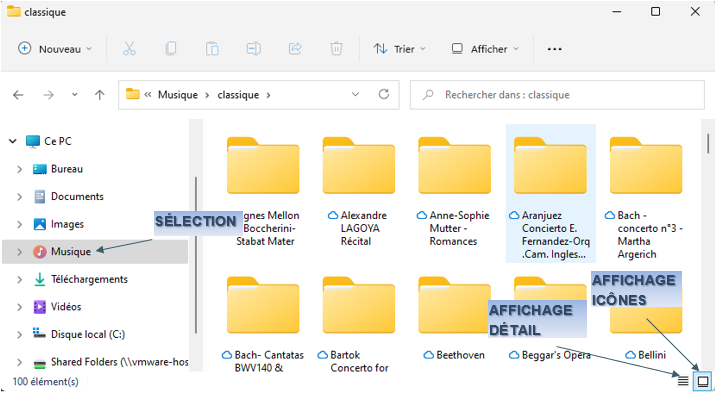Refresh the classique folder view
The width and height of the screenshot is (715, 397).
tap(384, 94)
